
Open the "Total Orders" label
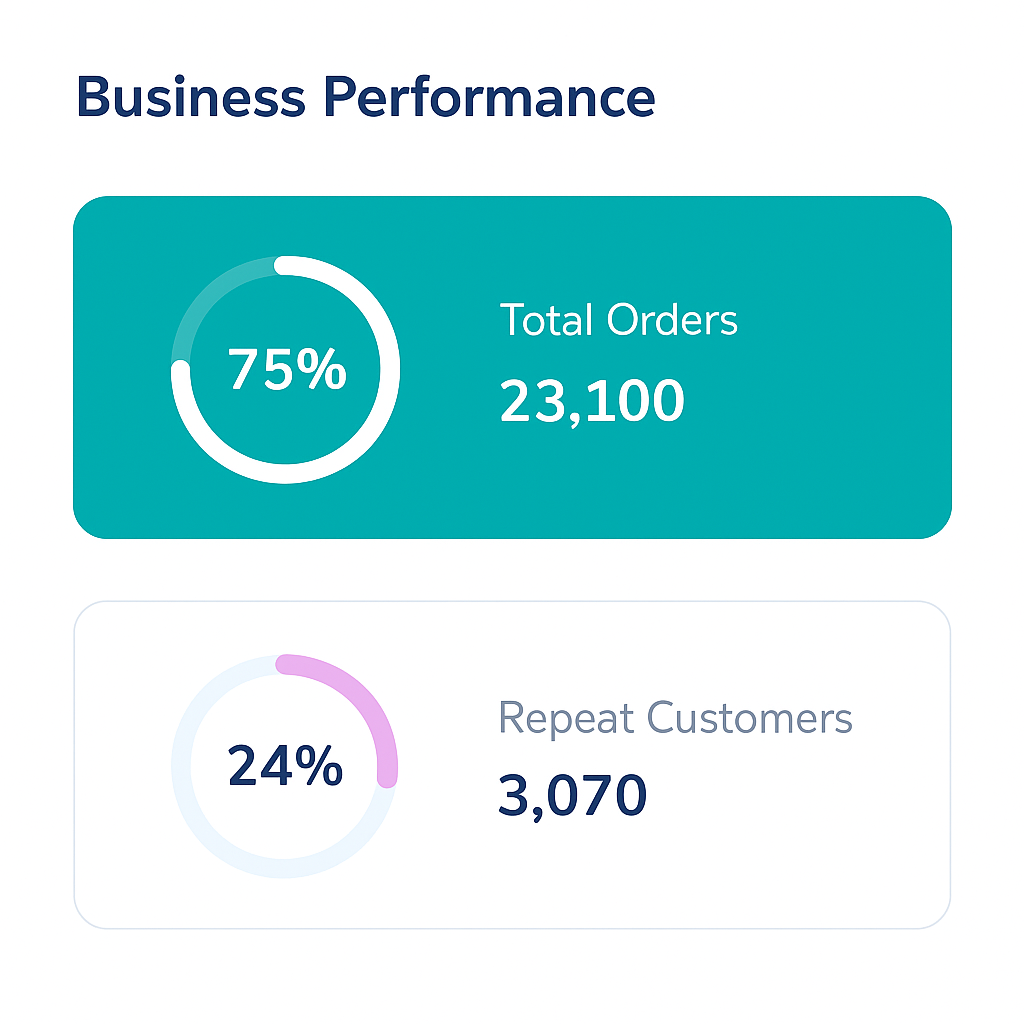point(618,320)
